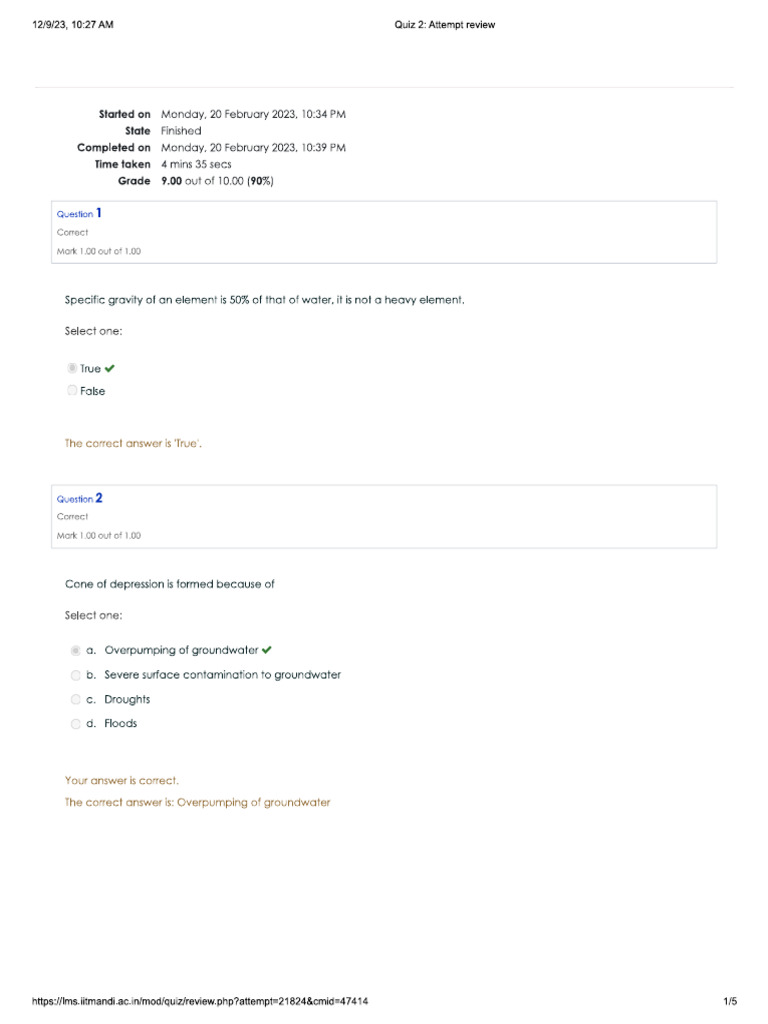Open the Question 2 heading link
The width and height of the screenshot is (768, 1024).
click(x=79, y=498)
